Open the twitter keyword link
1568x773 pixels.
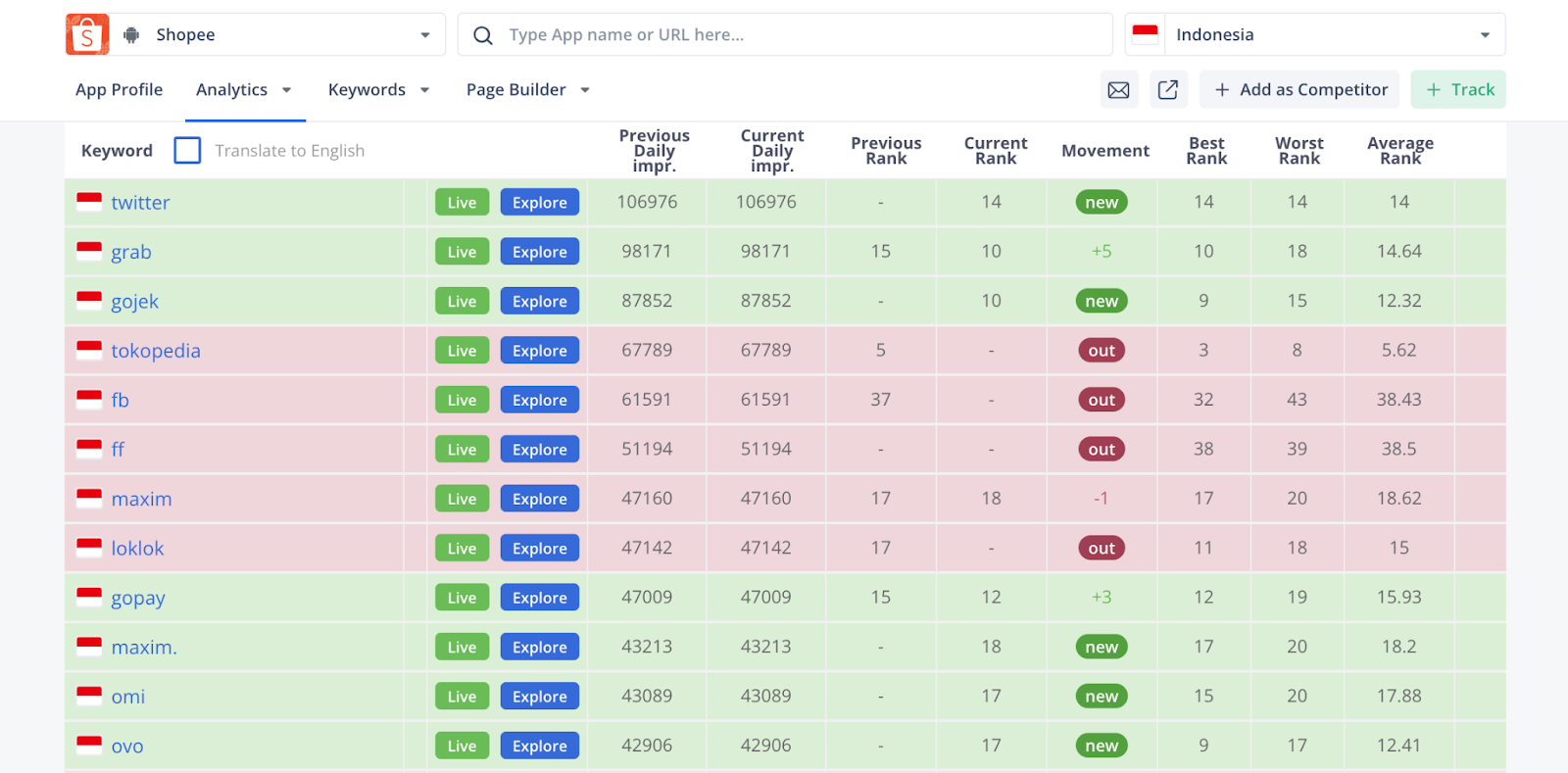(x=140, y=203)
